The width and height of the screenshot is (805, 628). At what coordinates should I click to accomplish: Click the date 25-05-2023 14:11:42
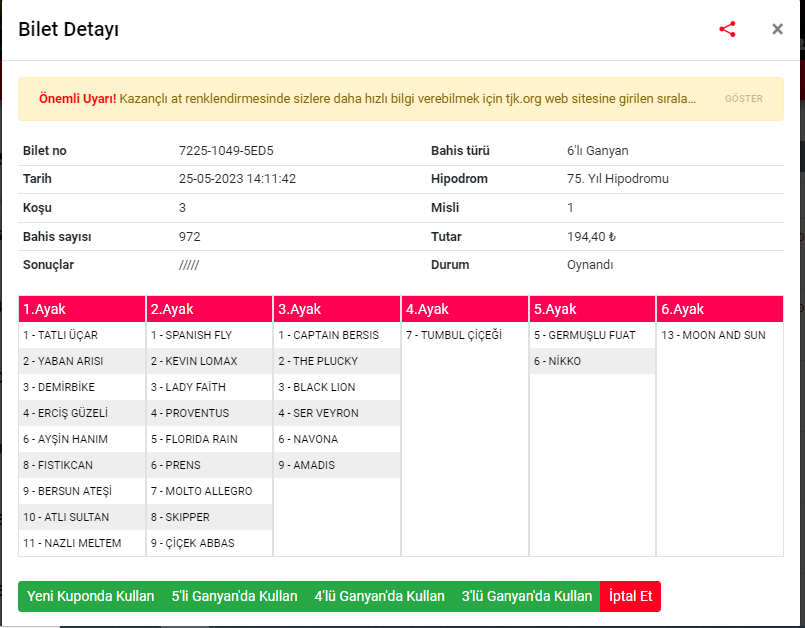tap(237, 179)
